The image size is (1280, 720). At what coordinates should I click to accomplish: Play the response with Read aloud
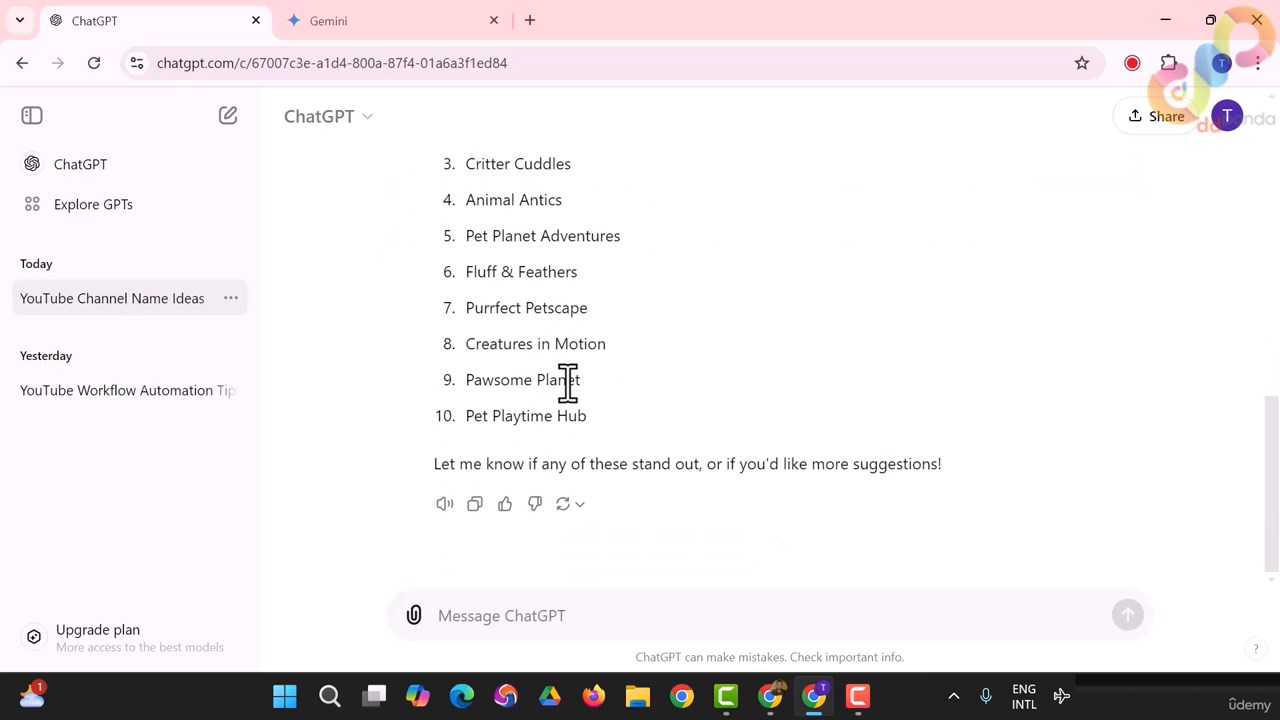(445, 504)
